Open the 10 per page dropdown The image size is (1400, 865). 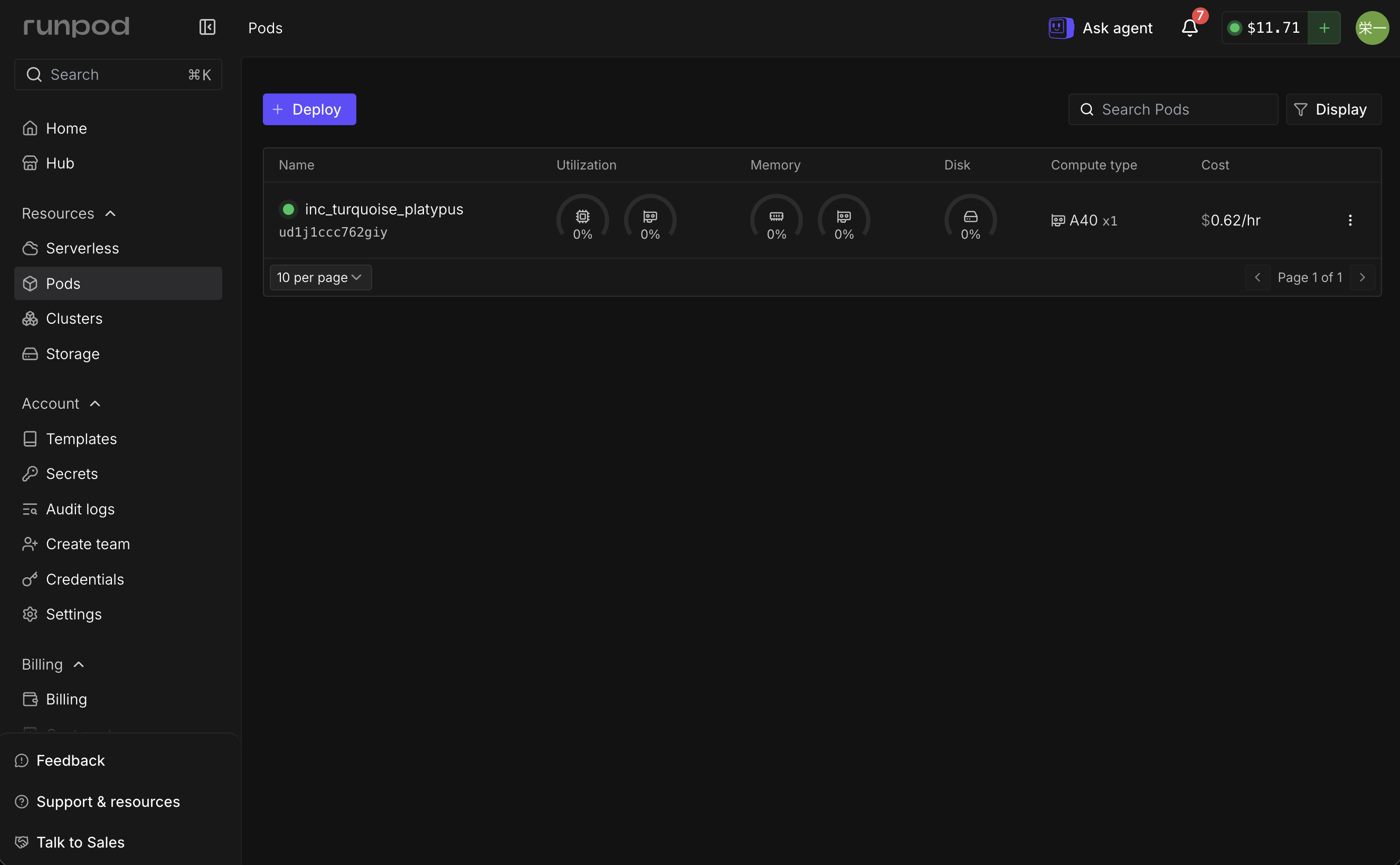pos(320,277)
